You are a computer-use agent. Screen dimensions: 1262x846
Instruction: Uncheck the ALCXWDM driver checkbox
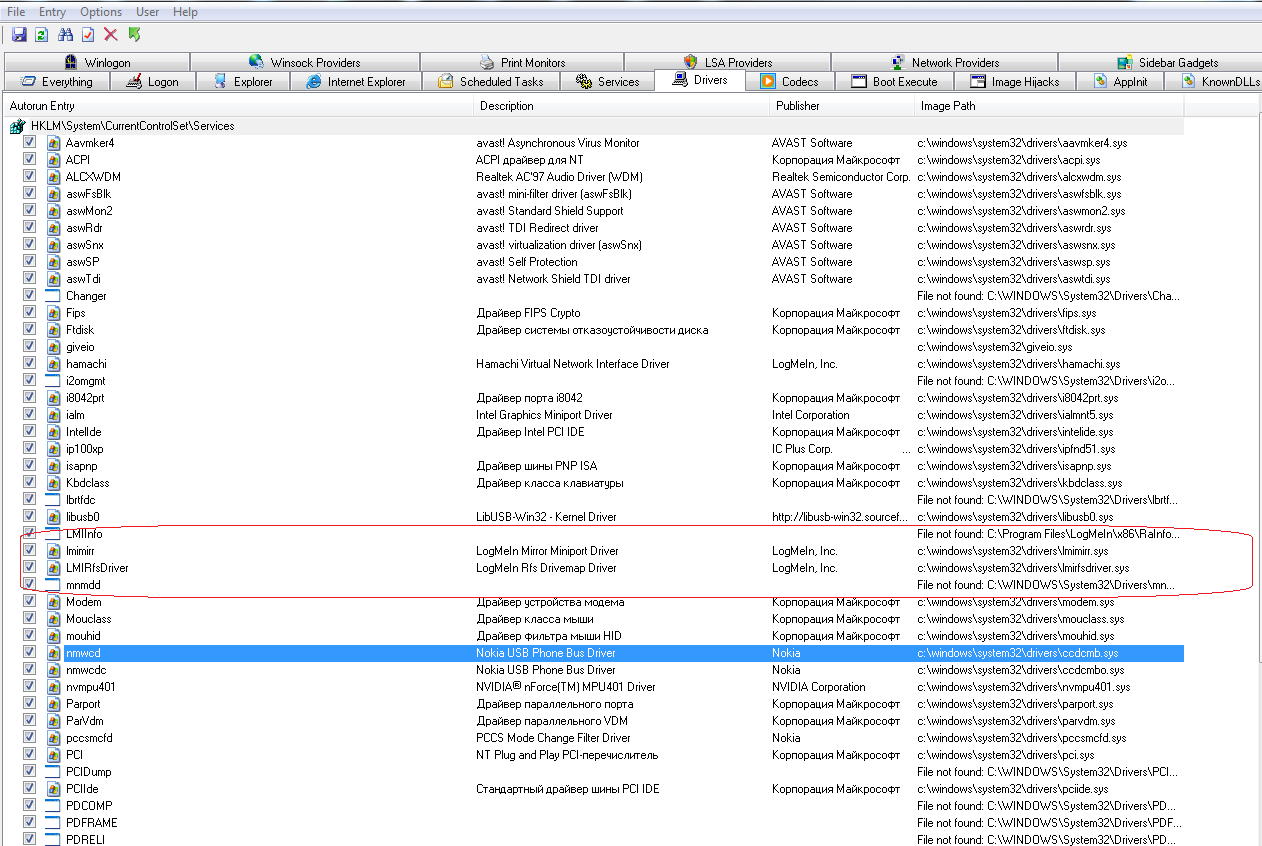point(30,177)
